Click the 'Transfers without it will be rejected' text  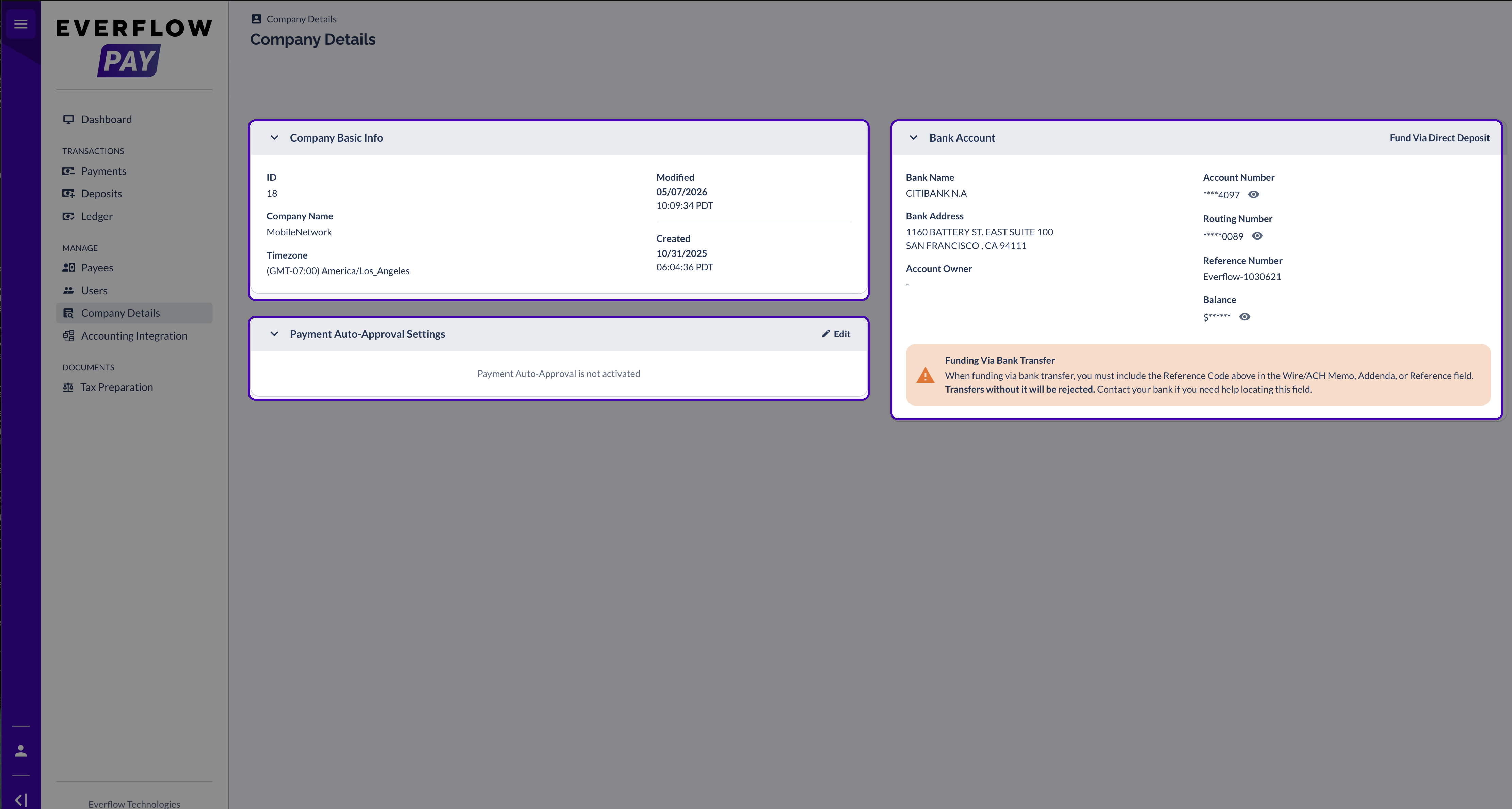1019,389
